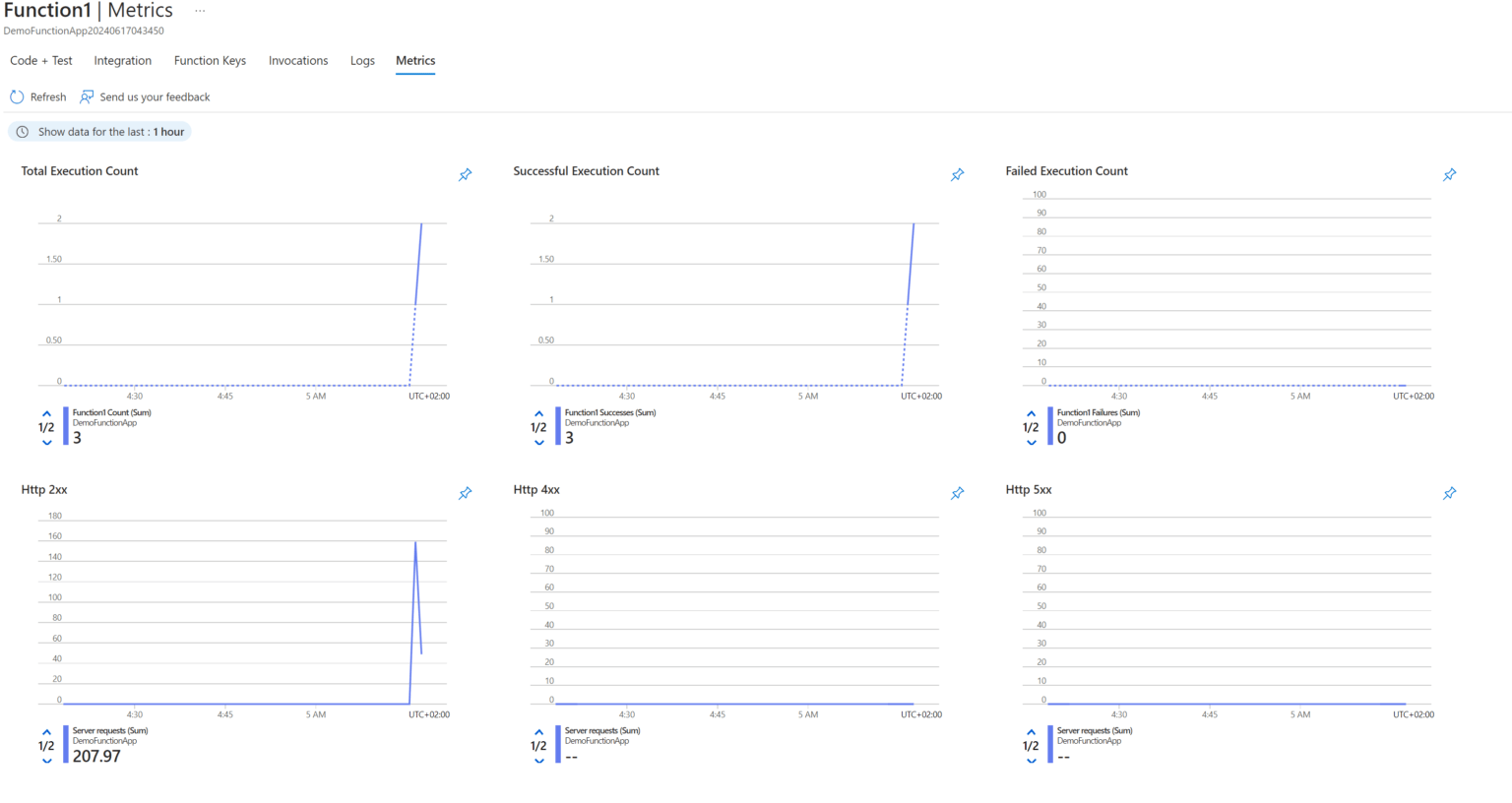Click the feedback megaphone icon
The height and width of the screenshot is (803, 1512).
click(86, 96)
